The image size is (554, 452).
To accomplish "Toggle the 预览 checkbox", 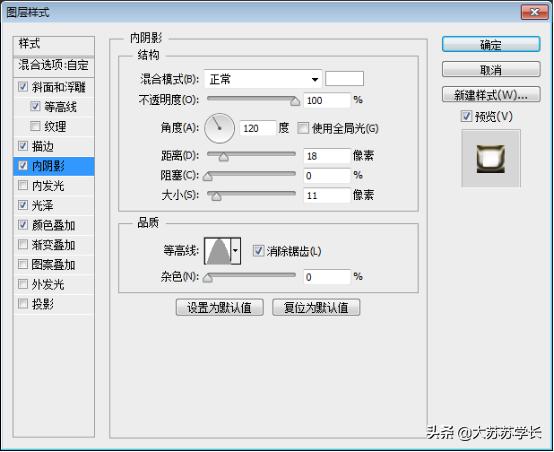I will pos(466,116).
